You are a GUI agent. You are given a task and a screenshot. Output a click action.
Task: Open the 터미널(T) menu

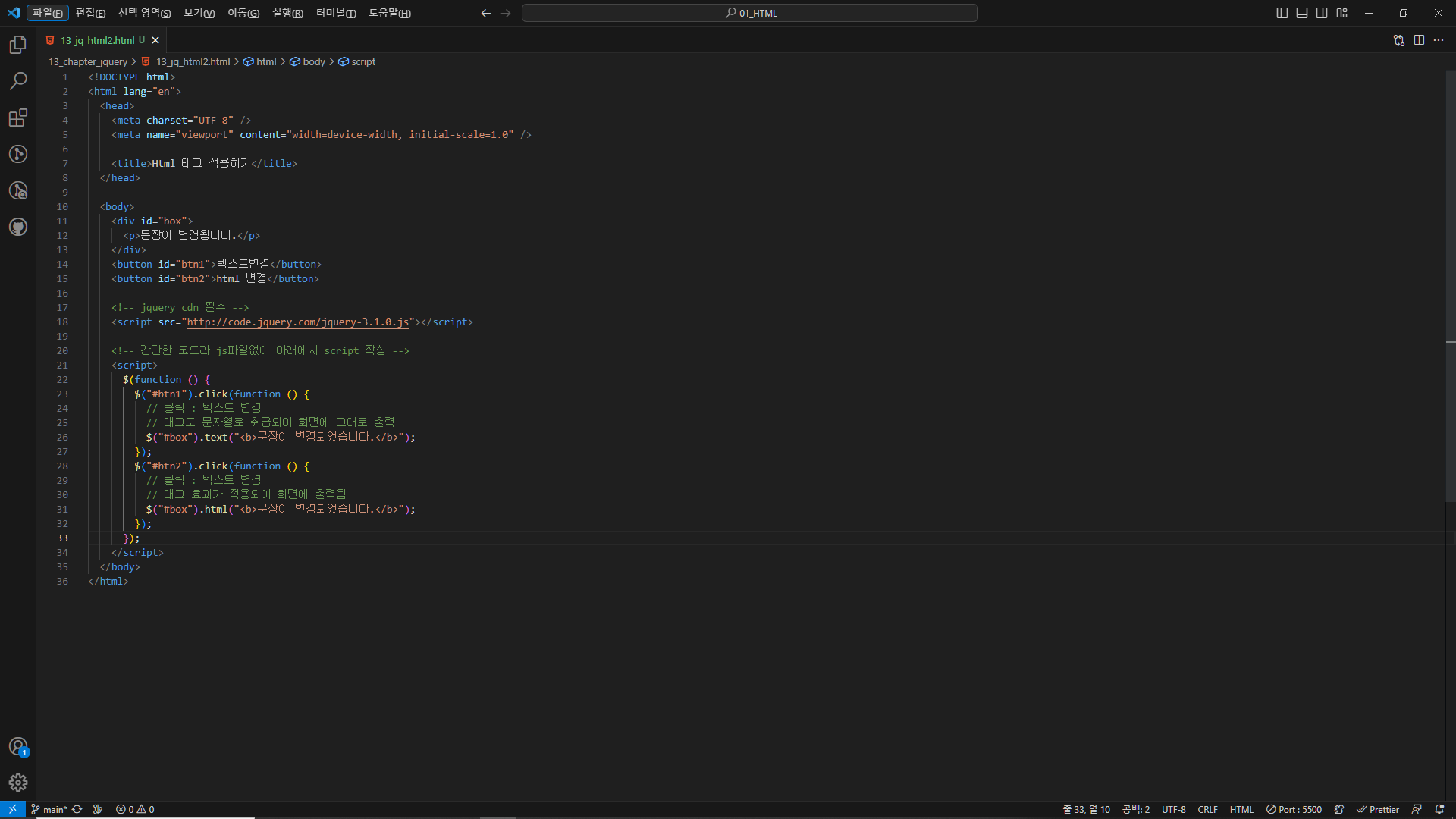coord(336,13)
